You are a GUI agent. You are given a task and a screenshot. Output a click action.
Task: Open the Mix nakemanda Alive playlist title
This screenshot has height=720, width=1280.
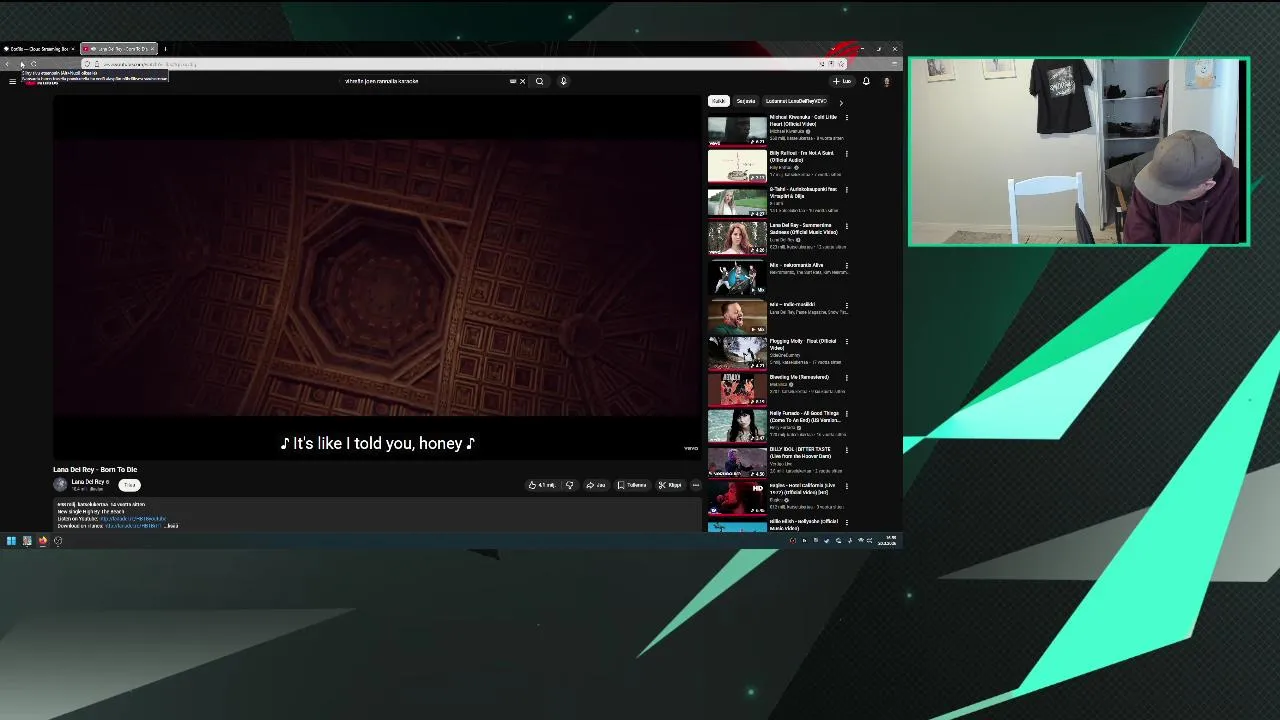pos(797,265)
